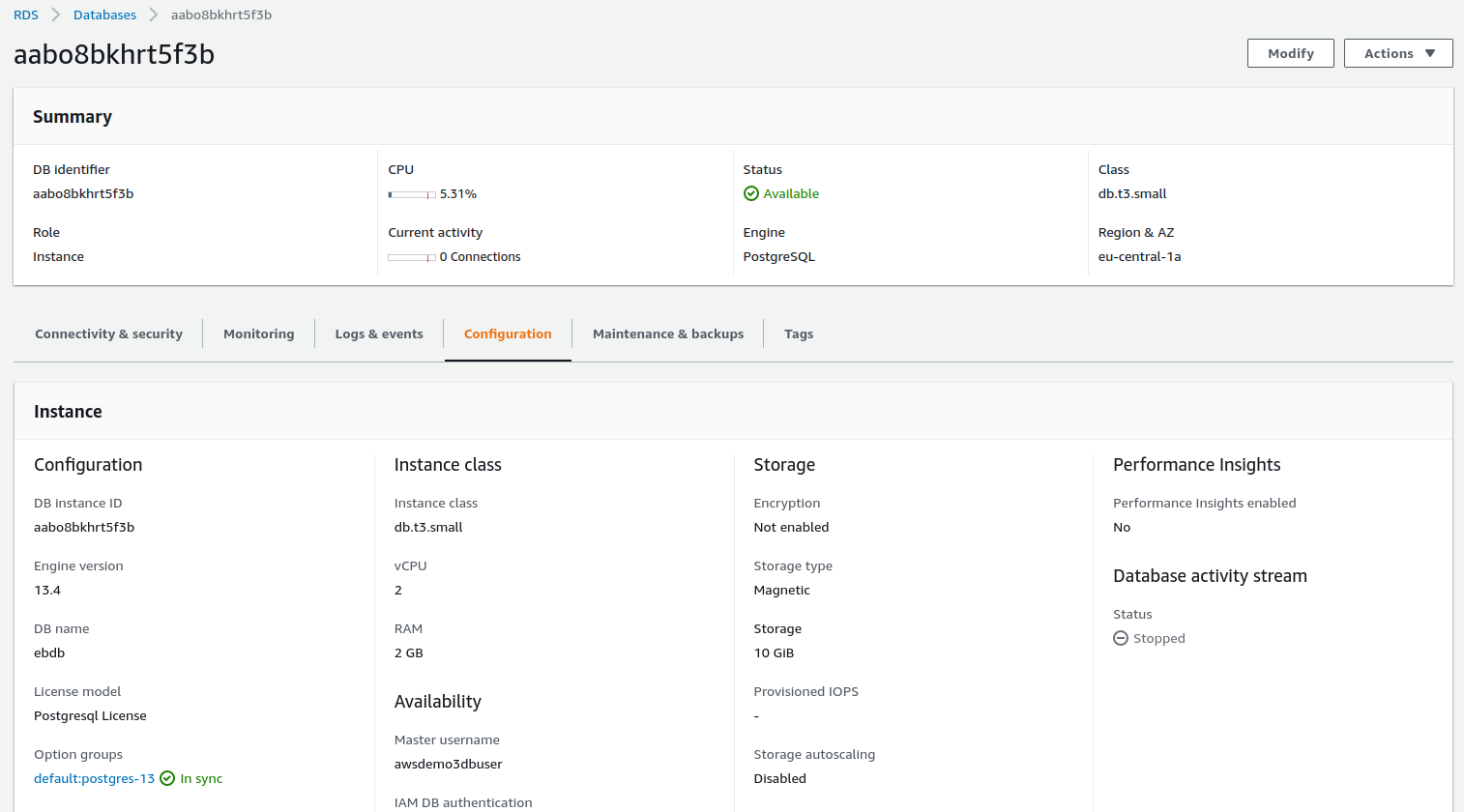The height and width of the screenshot is (812, 1464).
Task: Click the breadcrumb chevron after Databases
Action: point(154,14)
